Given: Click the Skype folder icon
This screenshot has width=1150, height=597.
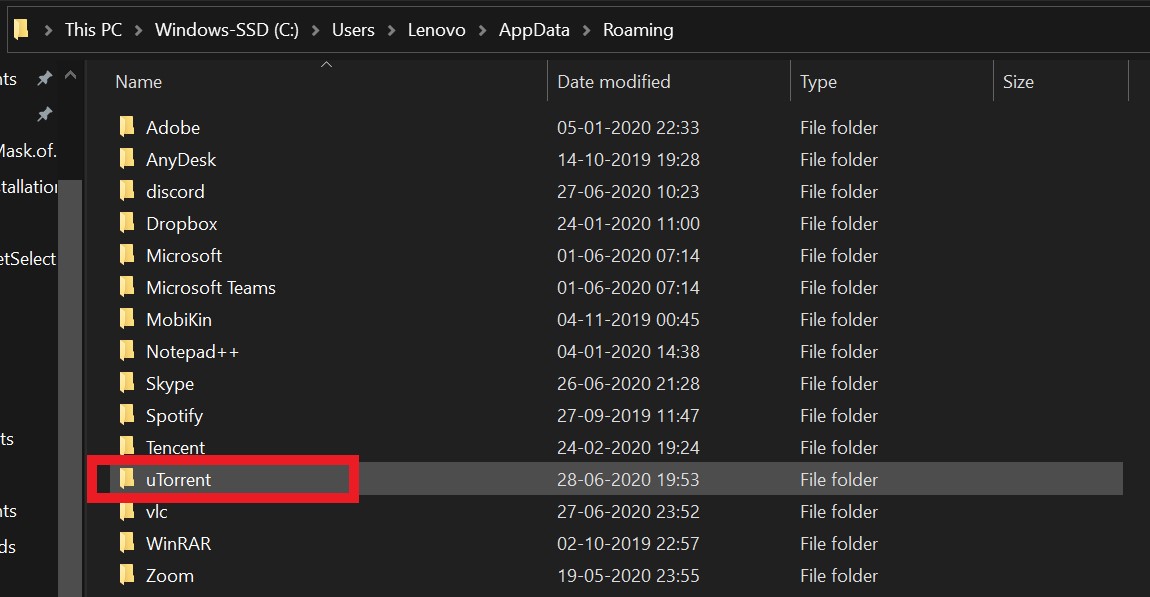Looking at the screenshot, I should (x=127, y=383).
